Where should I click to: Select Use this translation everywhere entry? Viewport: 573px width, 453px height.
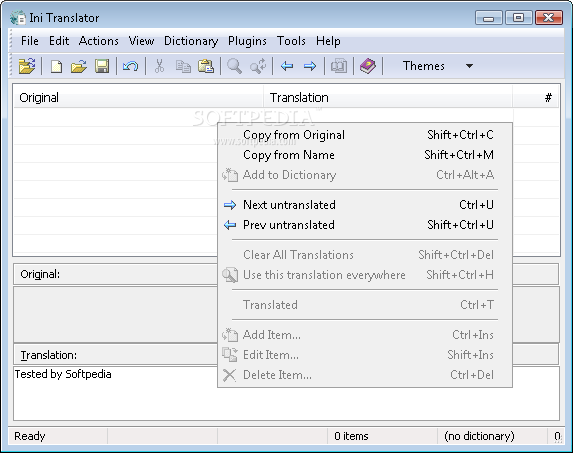click(365, 275)
